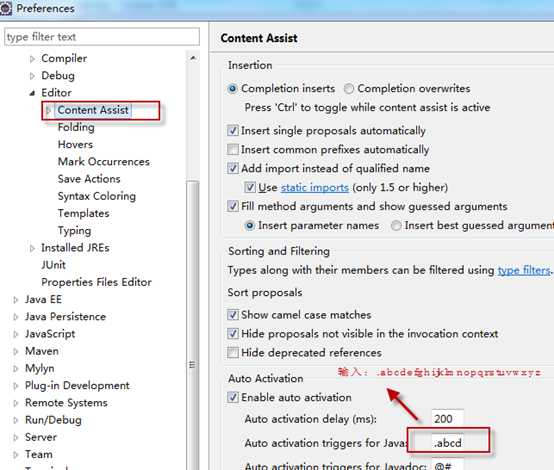The width and height of the screenshot is (554, 470).
Task: Expand the Debug tree node
Action: 32,76
